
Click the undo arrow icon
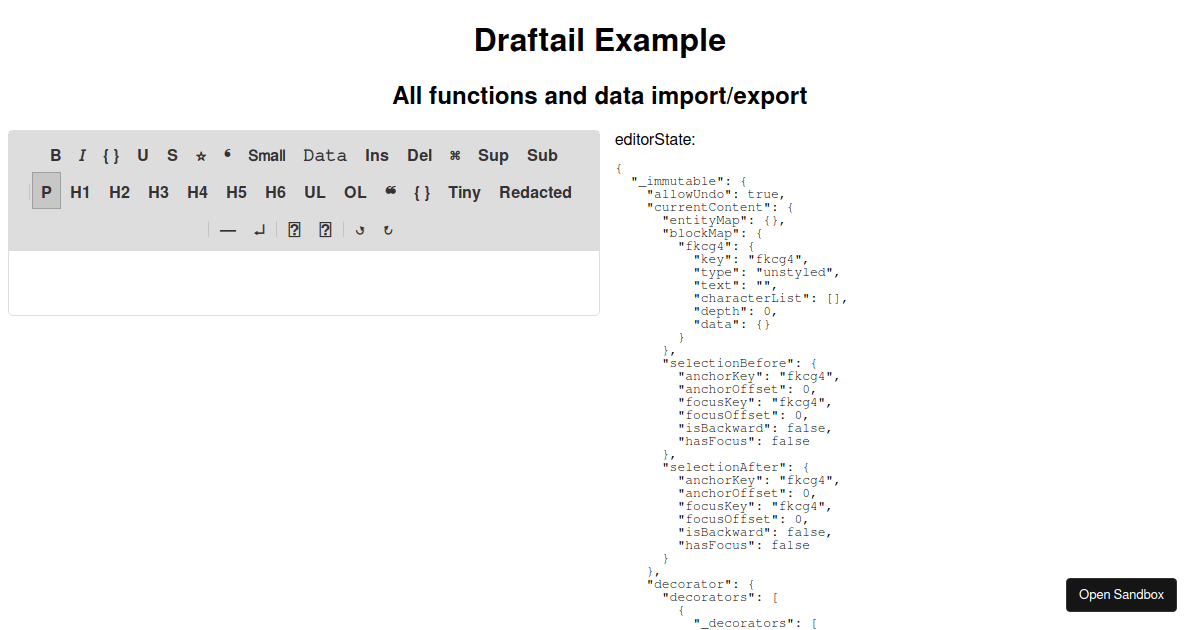coord(360,230)
